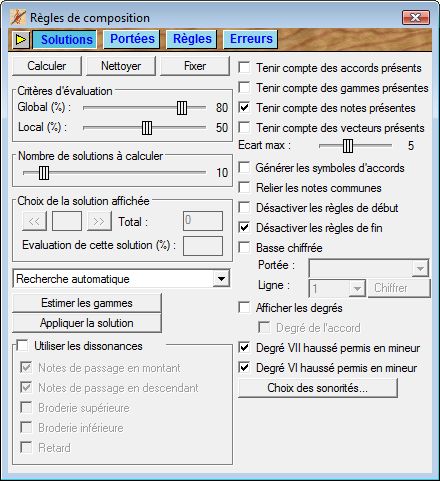Image resolution: width=440 pixels, height=481 pixels.
Task: Open the Erreurs tab
Action: 251,39
